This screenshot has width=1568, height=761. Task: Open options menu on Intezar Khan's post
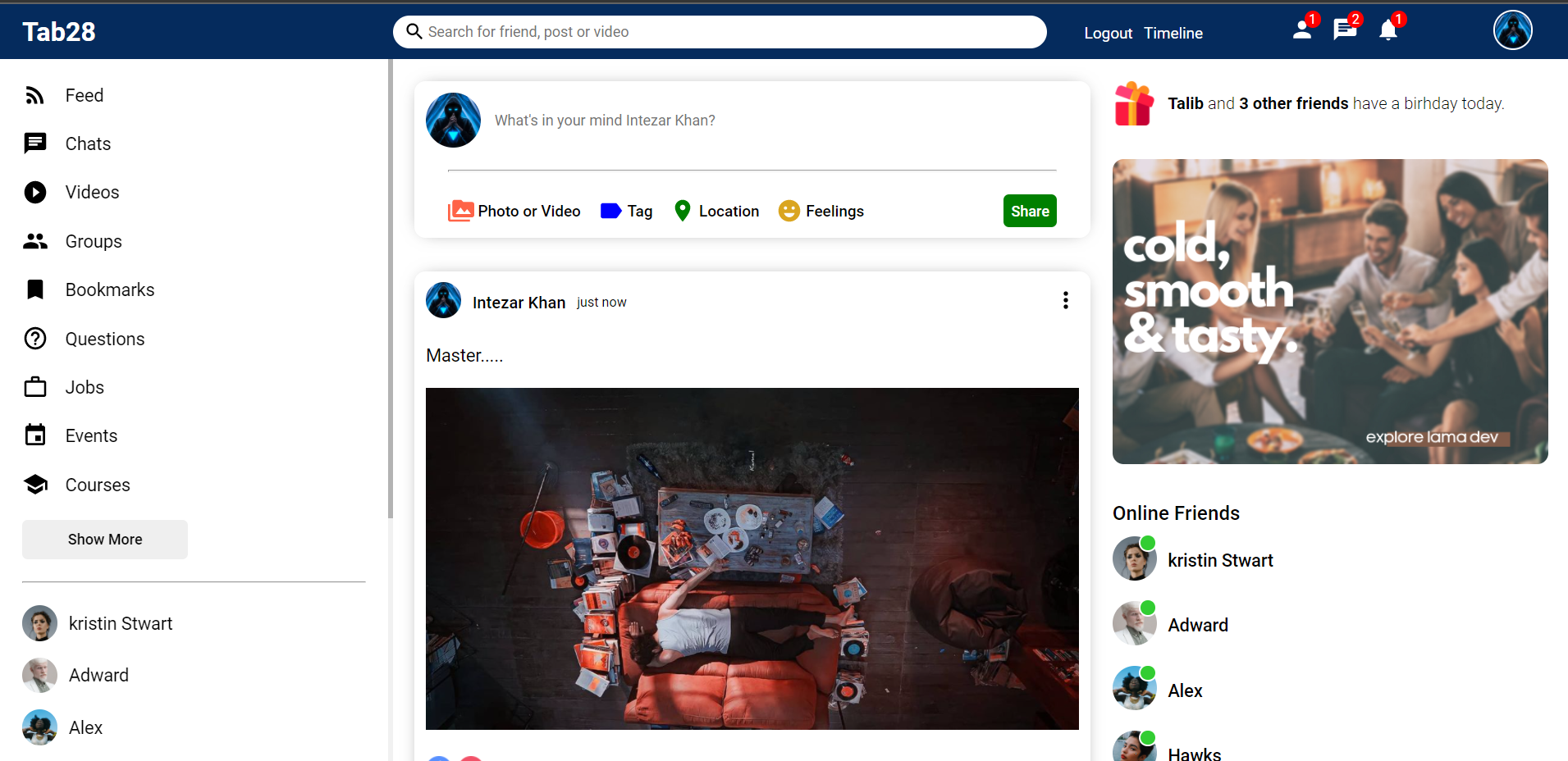pos(1065,300)
